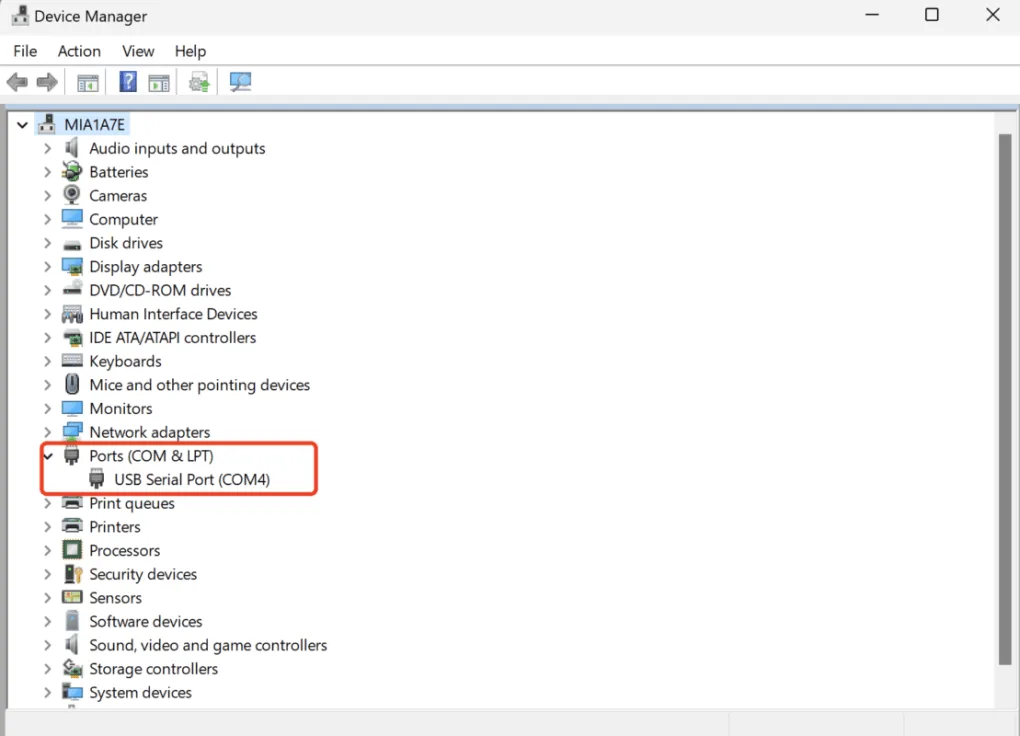Select the Batteries label
Screen dimensions: 1020x736
[x=119, y=172]
